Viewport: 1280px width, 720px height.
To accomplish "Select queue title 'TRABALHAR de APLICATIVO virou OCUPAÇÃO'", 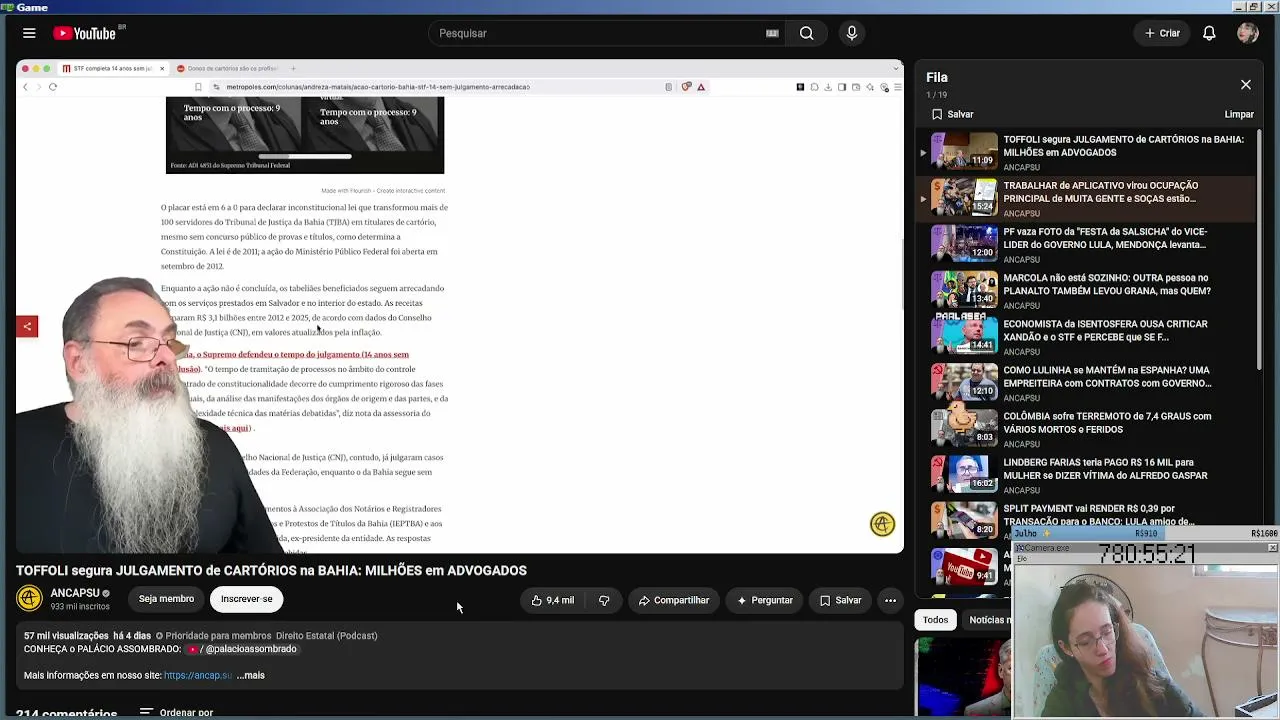I will [1100, 192].
